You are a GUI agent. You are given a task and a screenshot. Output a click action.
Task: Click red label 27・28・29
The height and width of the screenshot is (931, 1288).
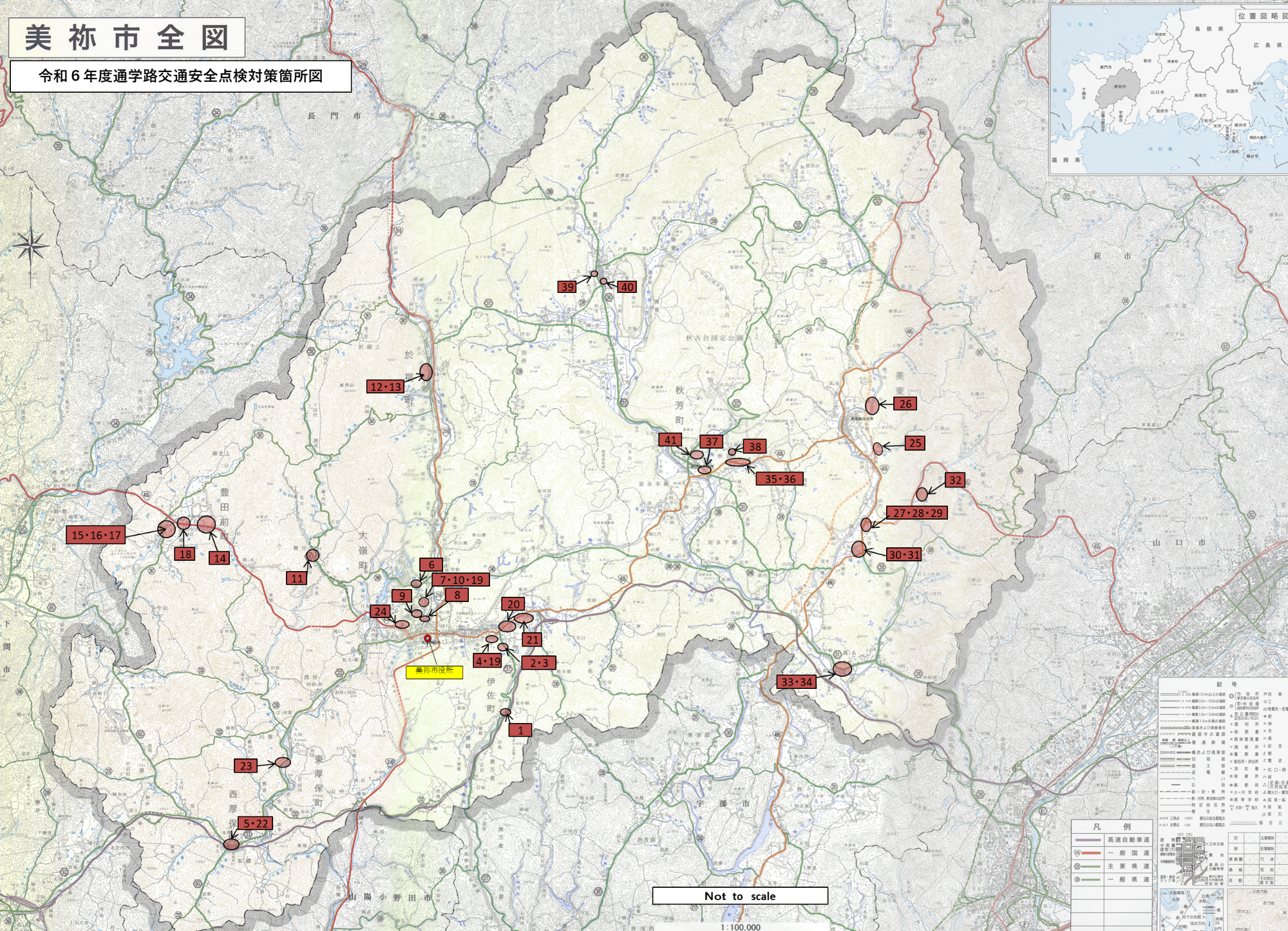pyautogui.click(x=918, y=513)
